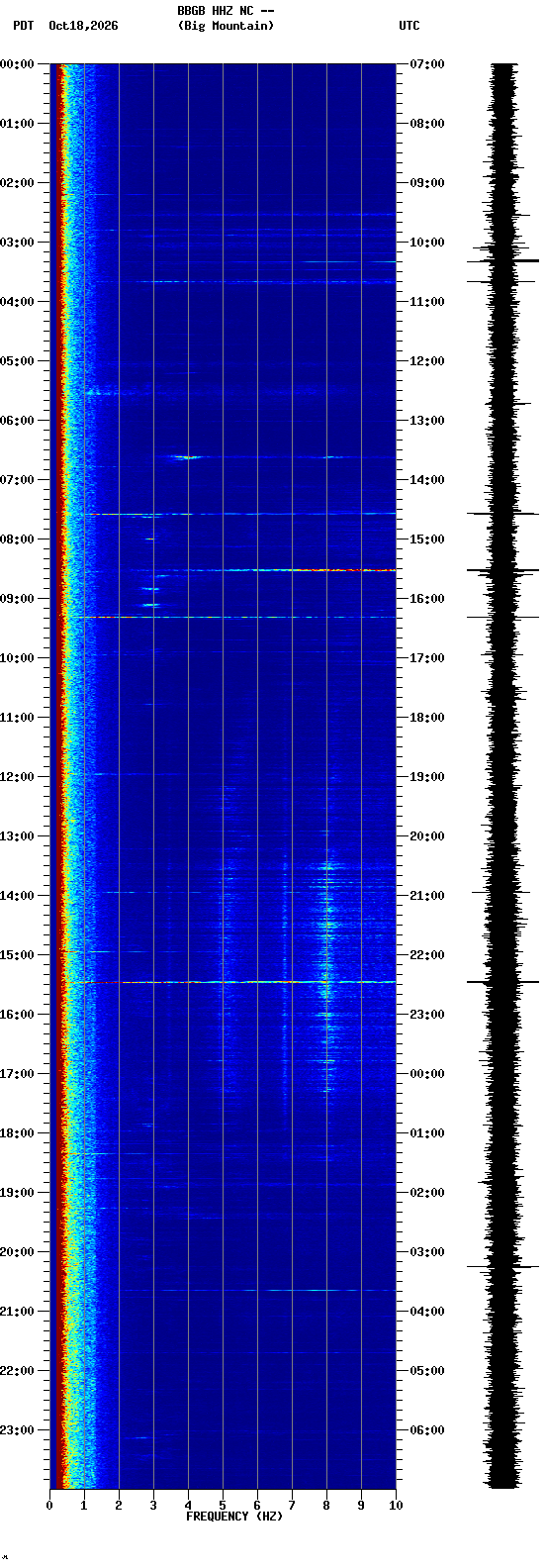Click the UTC time label '13:00'

427,421
